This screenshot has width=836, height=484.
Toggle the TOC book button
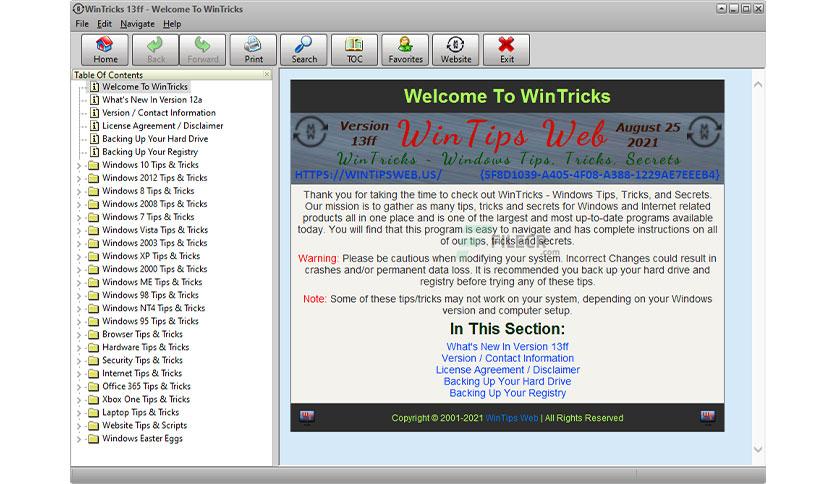pos(355,50)
